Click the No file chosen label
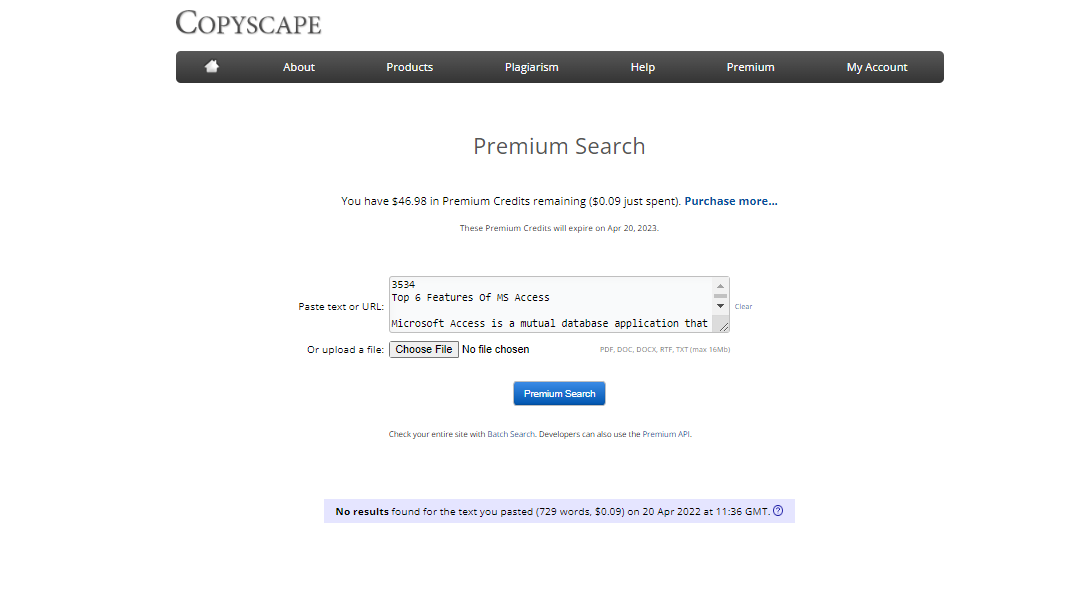The image size is (1081, 590). (496, 349)
